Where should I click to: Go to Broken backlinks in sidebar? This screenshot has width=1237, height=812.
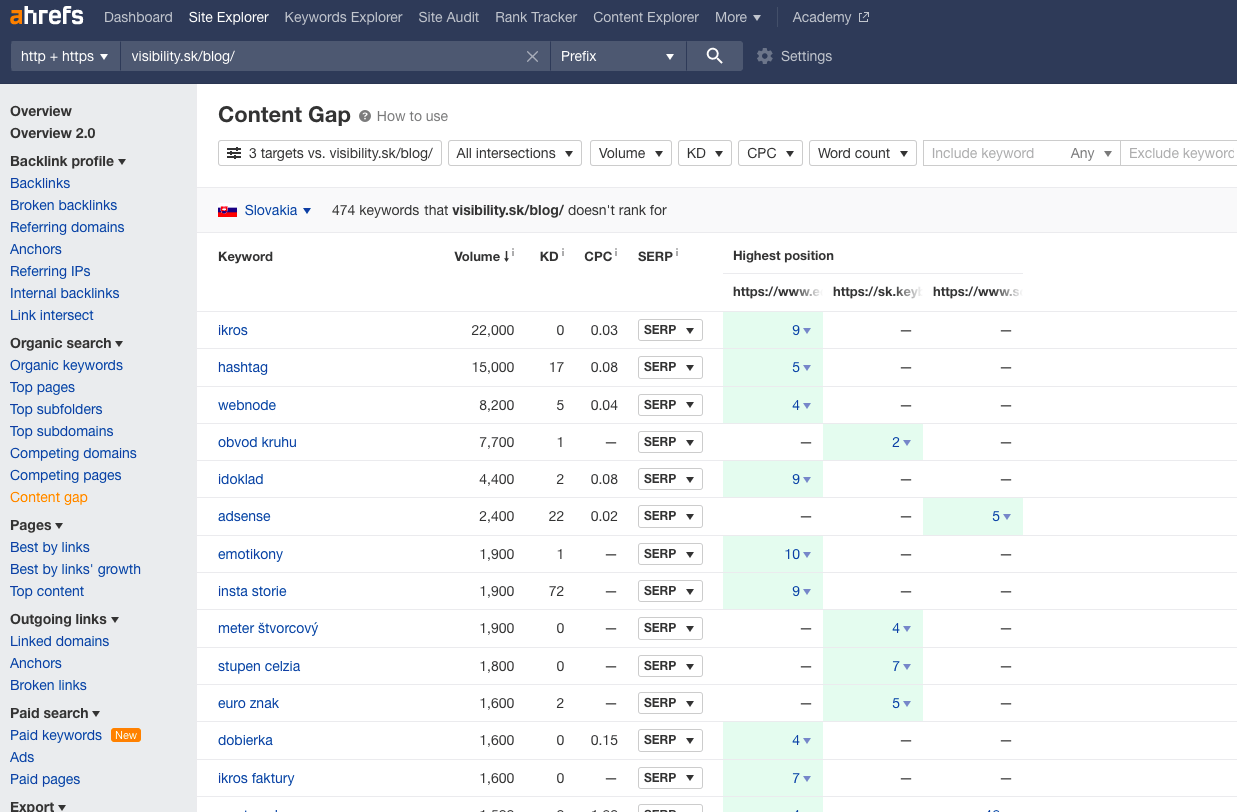[x=64, y=205]
